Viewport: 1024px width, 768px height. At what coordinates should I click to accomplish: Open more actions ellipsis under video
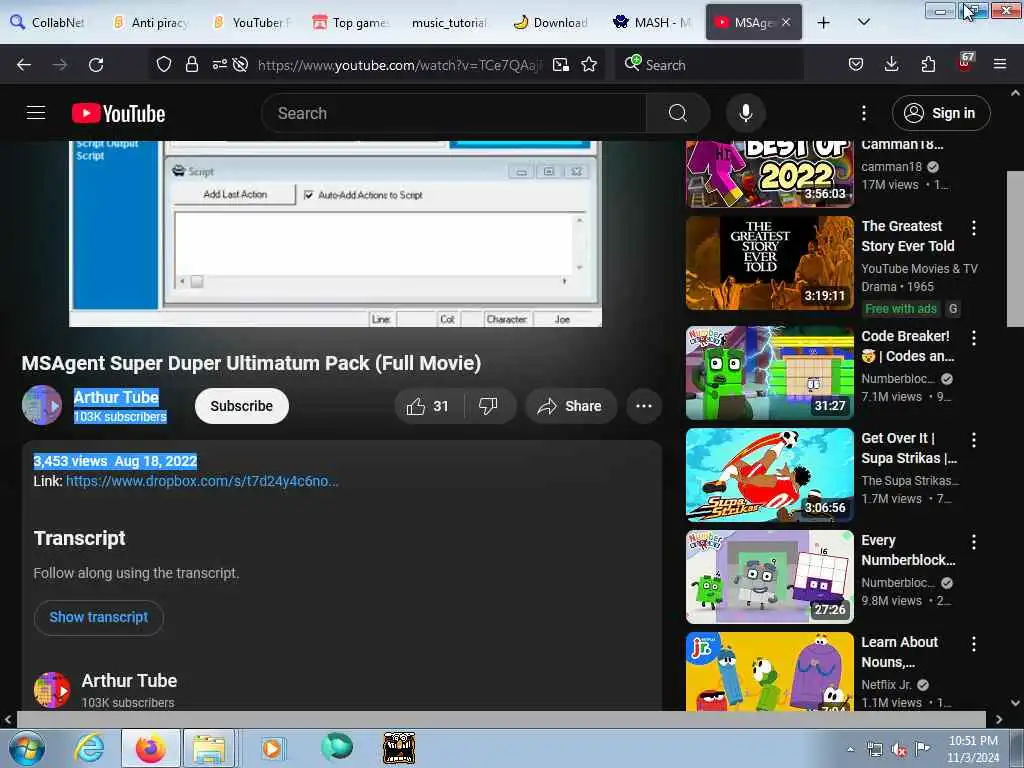tap(644, 406)
